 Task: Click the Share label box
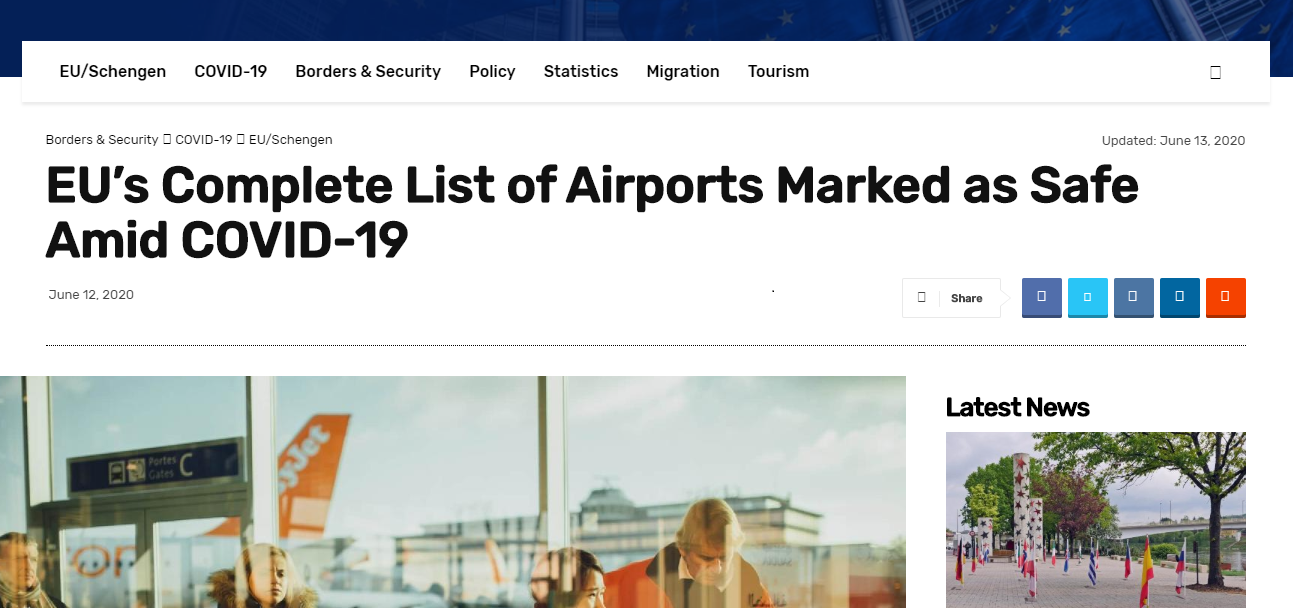pyautogui.click(x=951, y=298)
